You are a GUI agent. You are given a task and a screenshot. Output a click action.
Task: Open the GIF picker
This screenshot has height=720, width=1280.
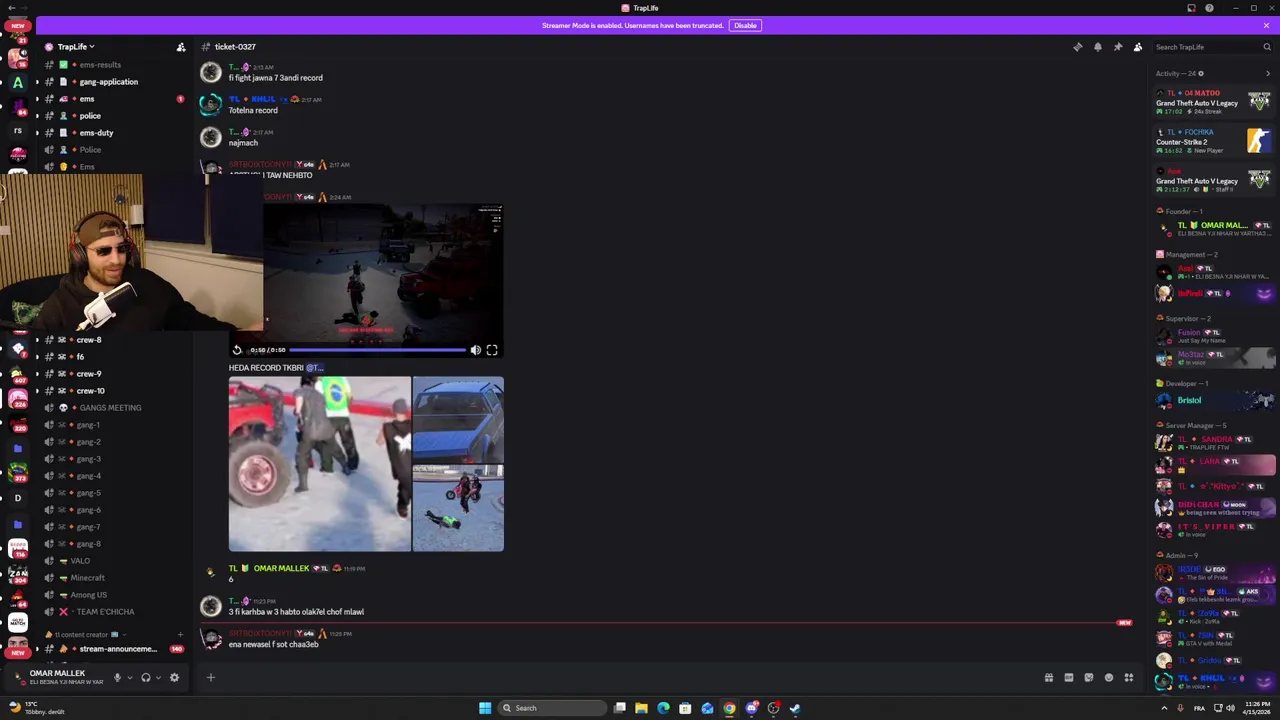click(x=1068, y=678)
